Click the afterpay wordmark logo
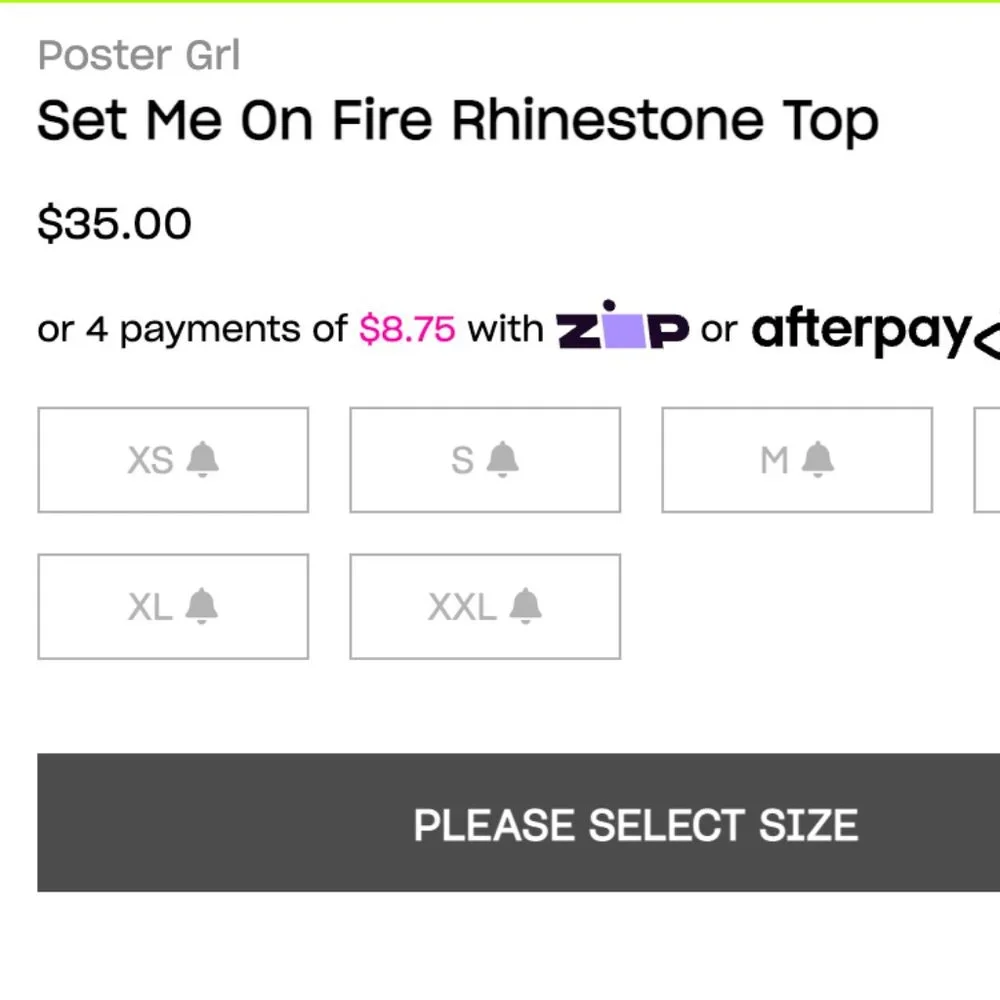The height and width of the screenshot is (1000, 1000). (860, 329)
